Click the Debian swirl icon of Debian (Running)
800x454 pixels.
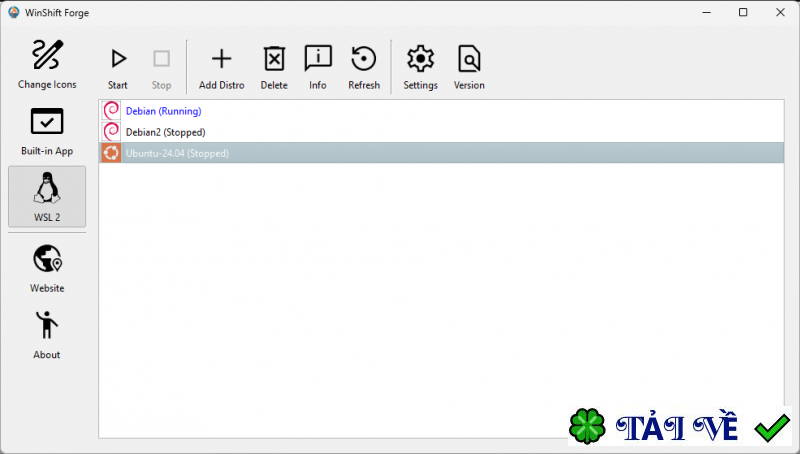(111, 111)
